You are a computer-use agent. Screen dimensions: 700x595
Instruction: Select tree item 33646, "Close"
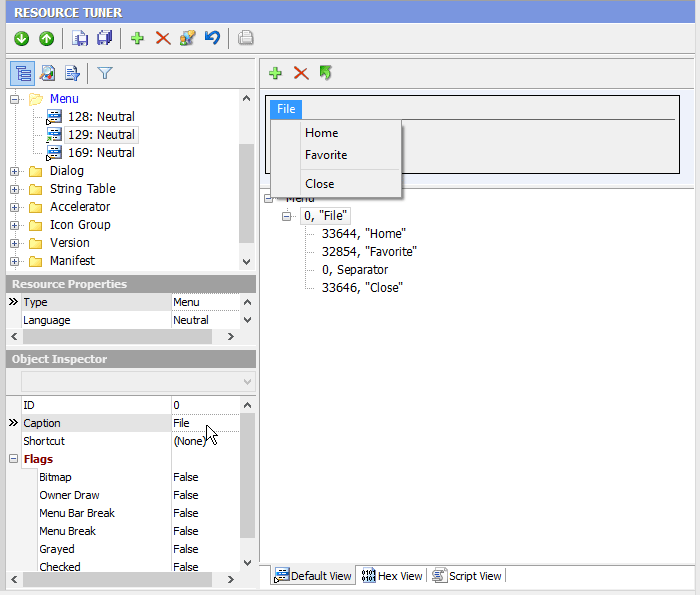tap(362, 287)
